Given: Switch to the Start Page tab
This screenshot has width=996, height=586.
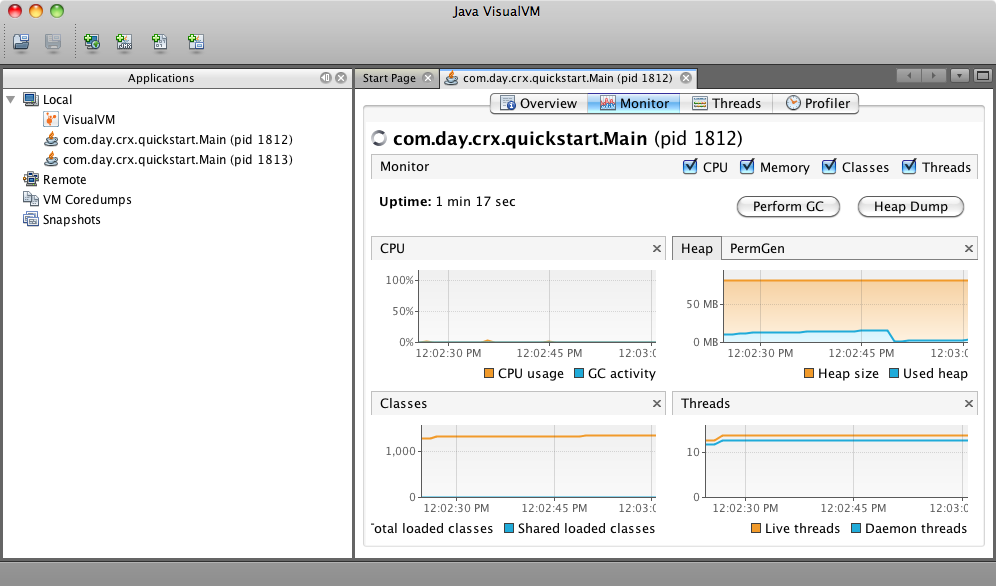Looking at the screenshot, I should pyautogui.click(x=389, y=78).
